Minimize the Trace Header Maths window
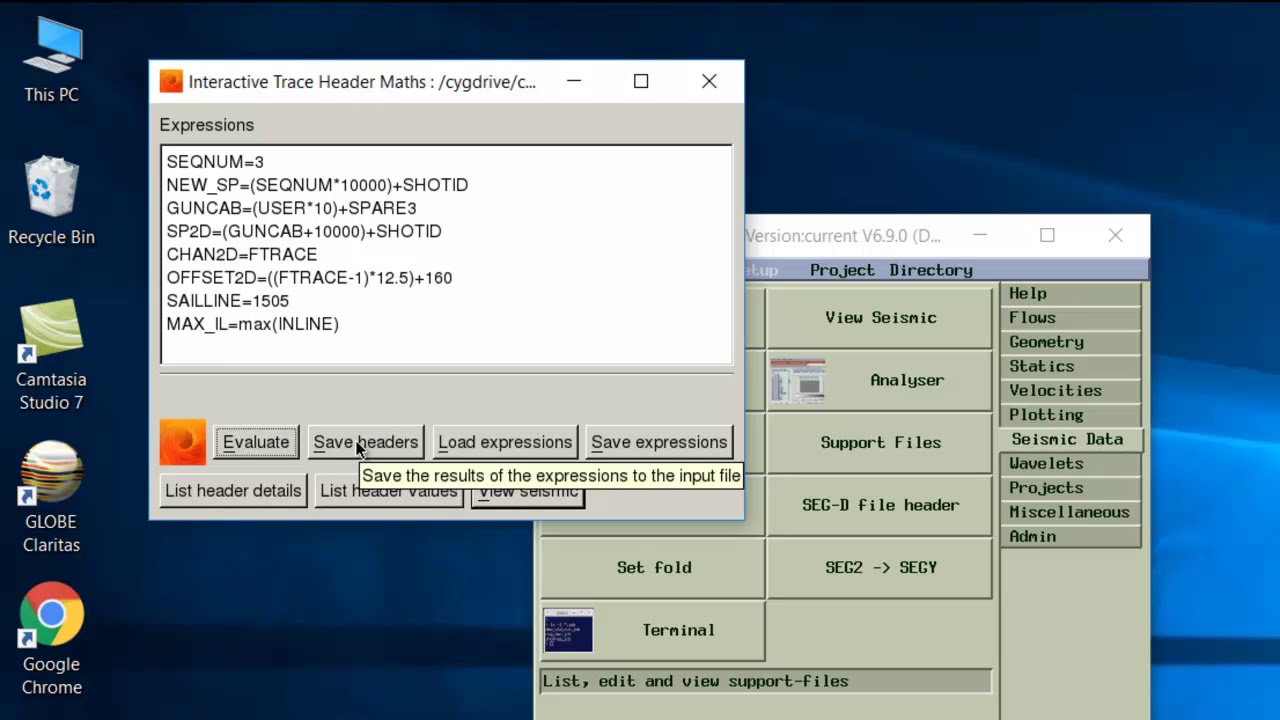Viewport: 1280px width, 720px height. (574, 82)
